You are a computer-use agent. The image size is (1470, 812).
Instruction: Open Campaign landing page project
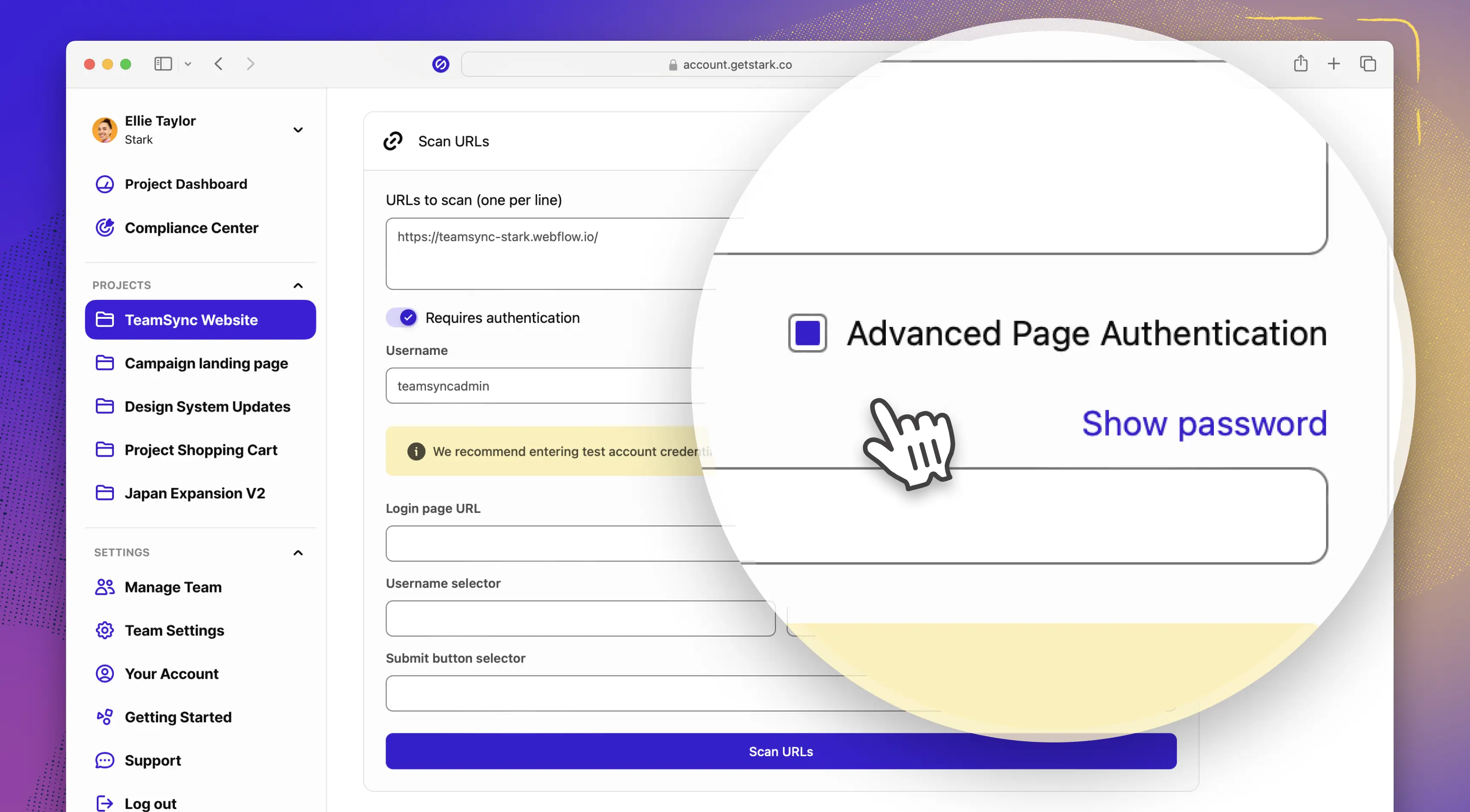click(x=206, y=362)
